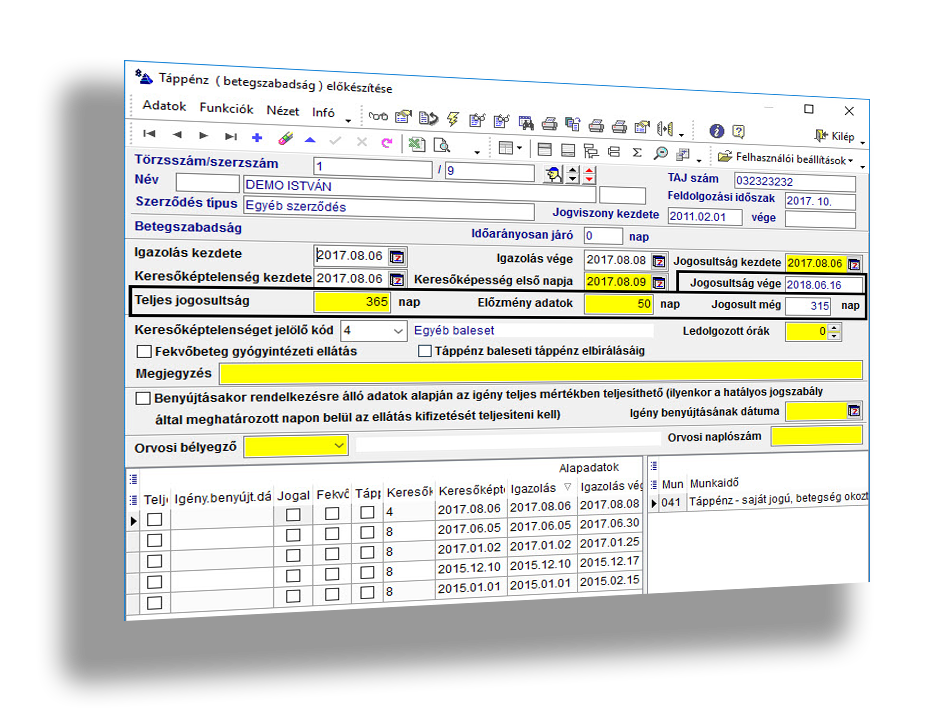Tick Jogal checkbox in 2017.08.06 row
952x726 pixels.
pyautogui.click(x=293, y=515)
